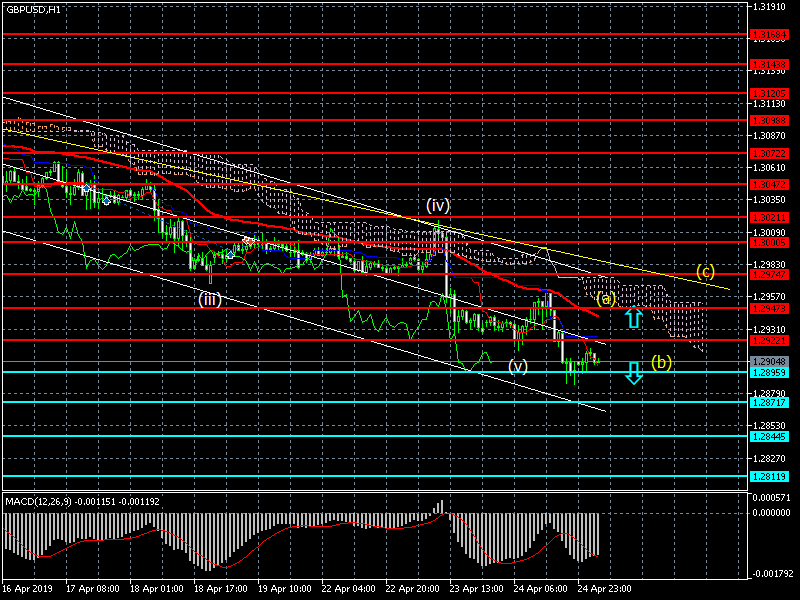Click the cyan up arrow chart object
The height and width of the screenshot is (600, 800).
click(x=634, y=316)
